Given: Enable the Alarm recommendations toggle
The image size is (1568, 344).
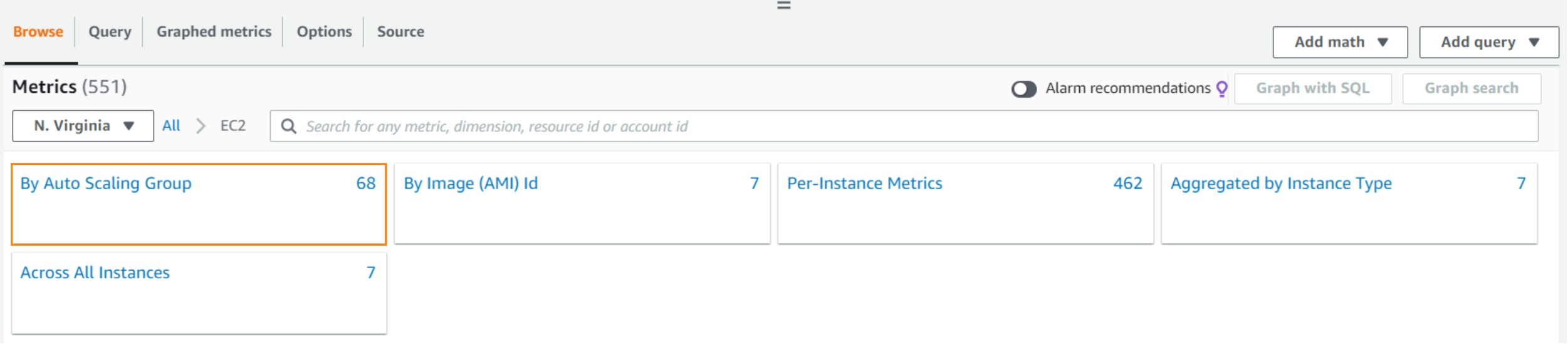Looking at the screenshot, I should 1023,89.
